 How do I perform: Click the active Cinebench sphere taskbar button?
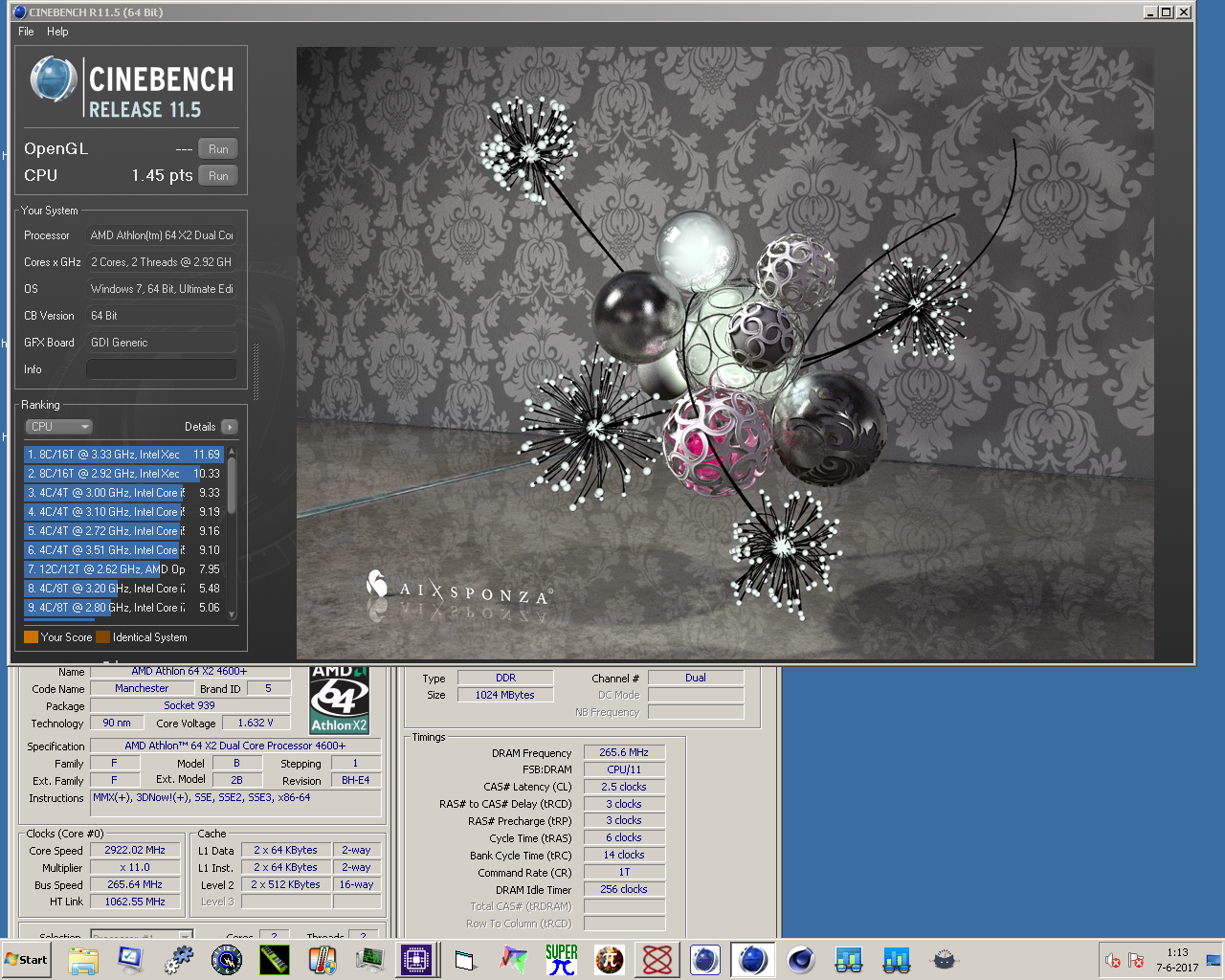(753, 960)
